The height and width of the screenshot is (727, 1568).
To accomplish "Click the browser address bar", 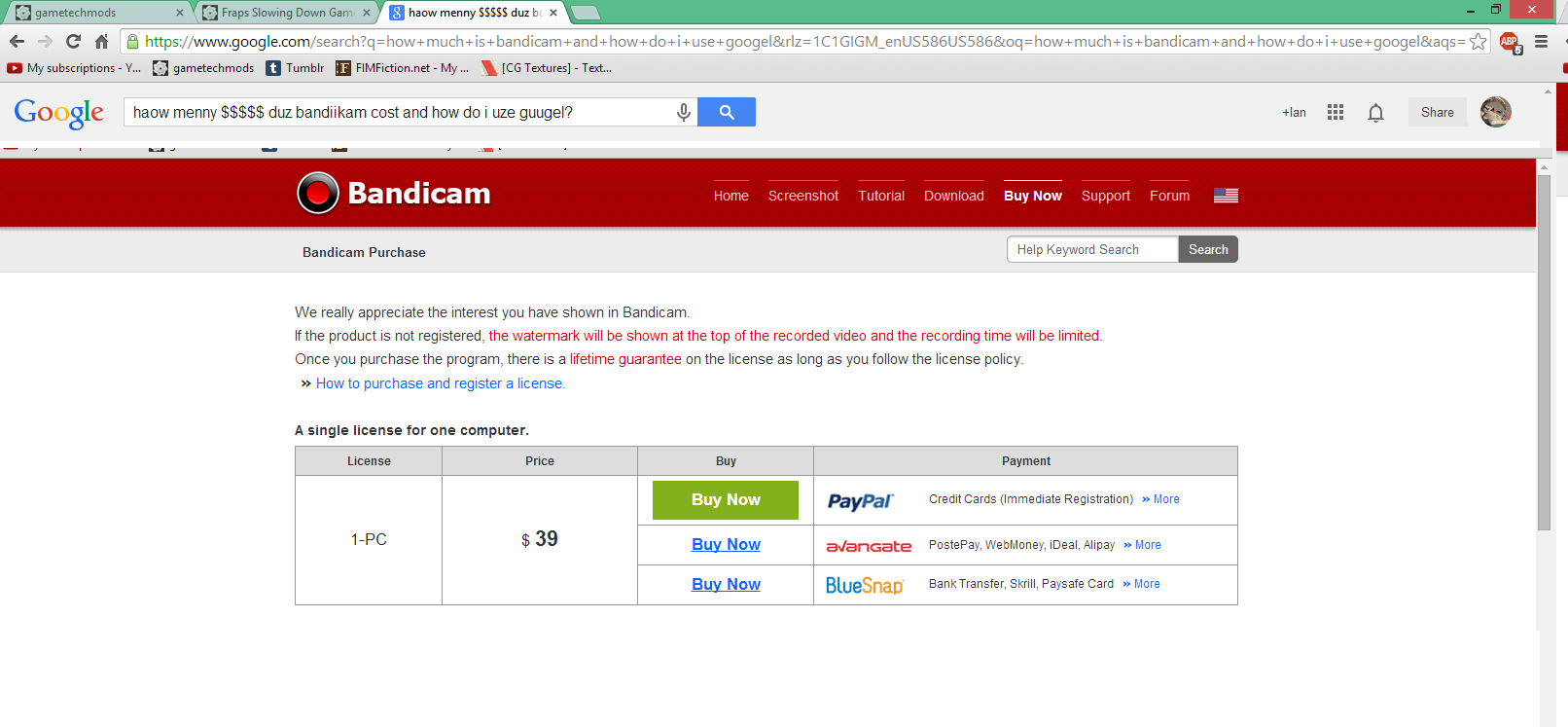I will 805,41.
